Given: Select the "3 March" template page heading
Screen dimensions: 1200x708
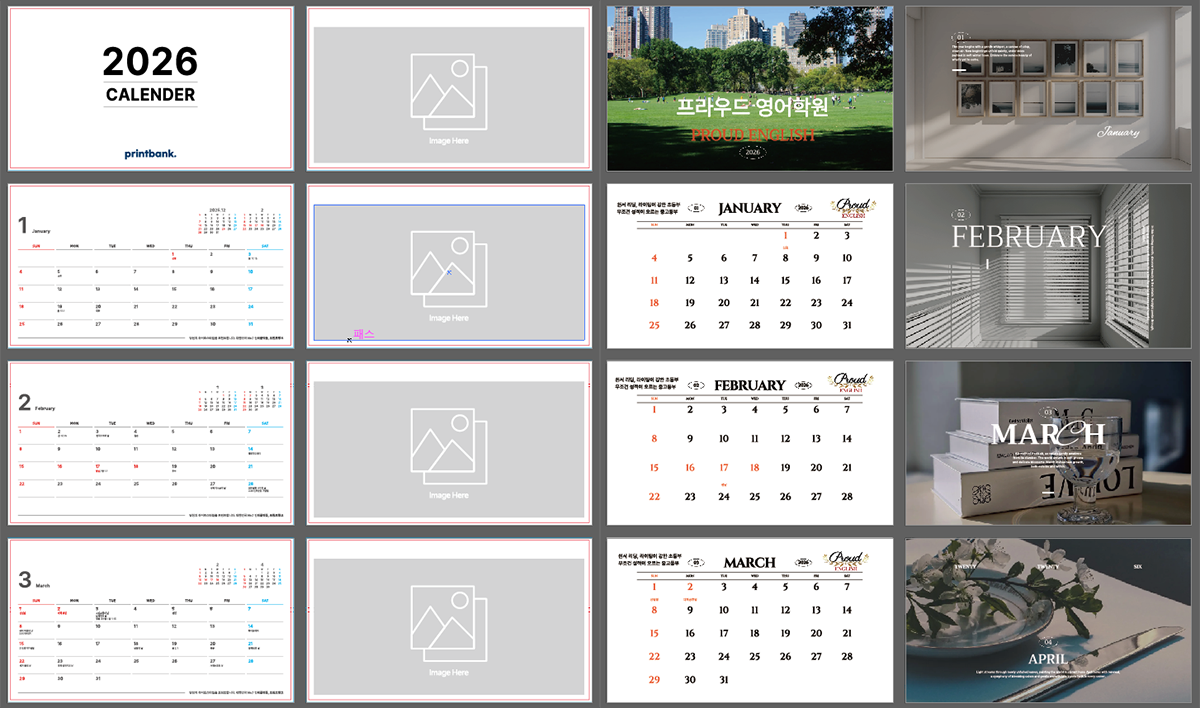Looking at the screenshot, I should [x=34, y=580].
